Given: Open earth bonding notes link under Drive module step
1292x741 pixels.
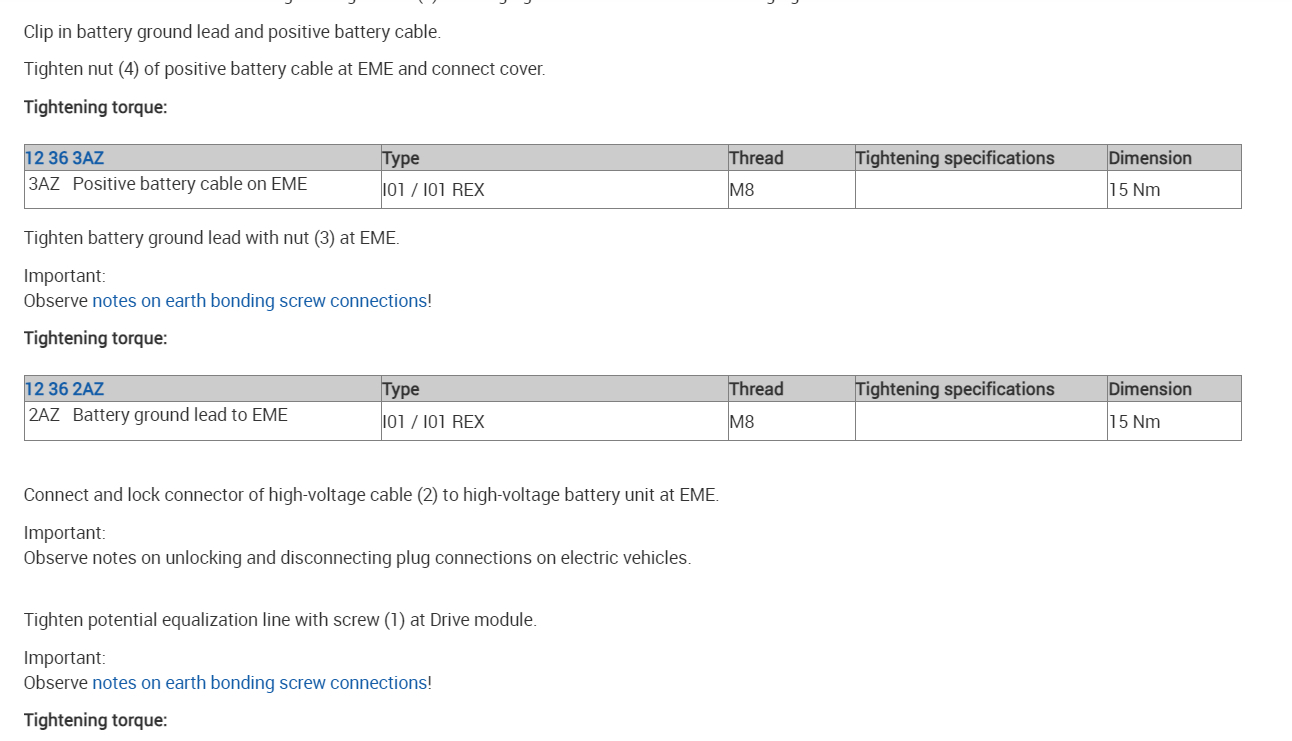Looking at the screenshot, I should coord(259,683).
